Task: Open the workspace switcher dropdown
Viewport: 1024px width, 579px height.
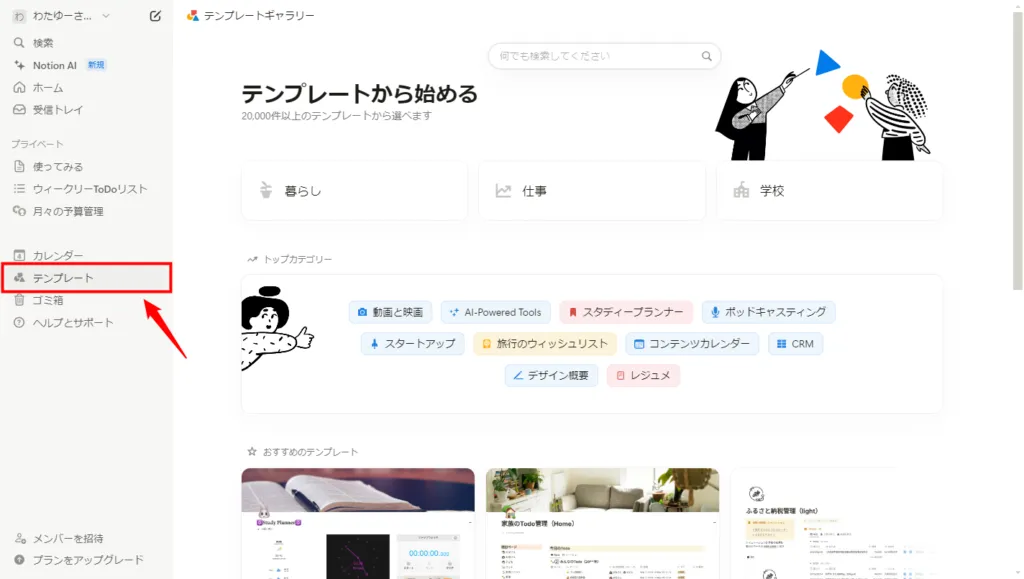Action: click(61, 16)
